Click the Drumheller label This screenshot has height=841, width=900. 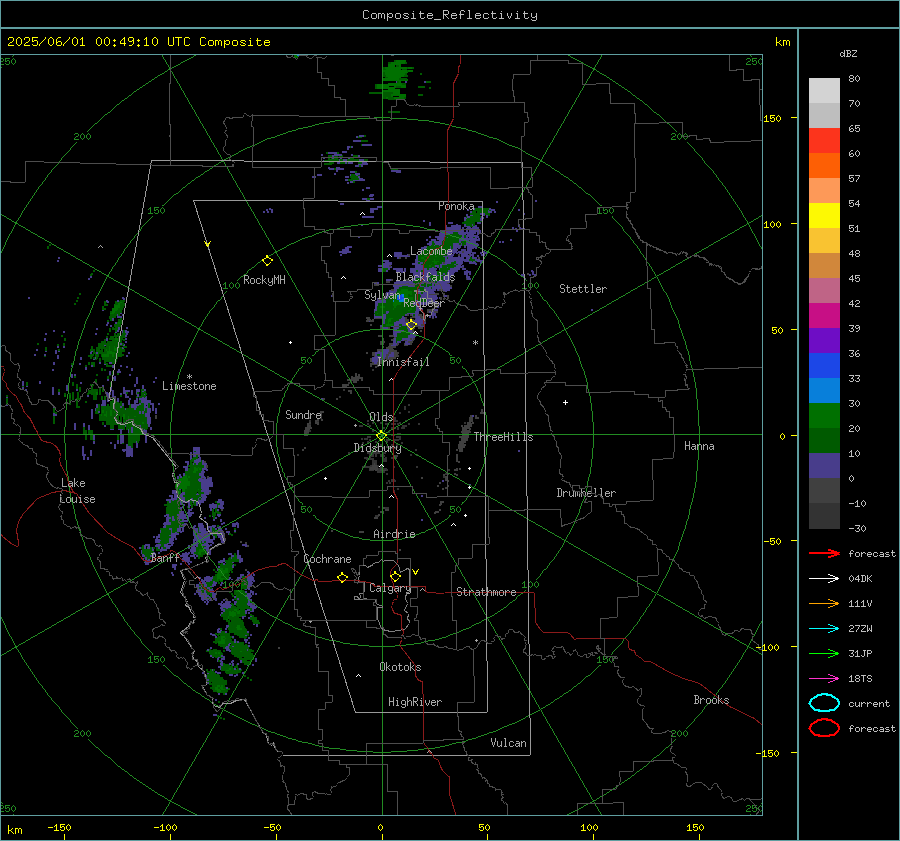point(586,493)
